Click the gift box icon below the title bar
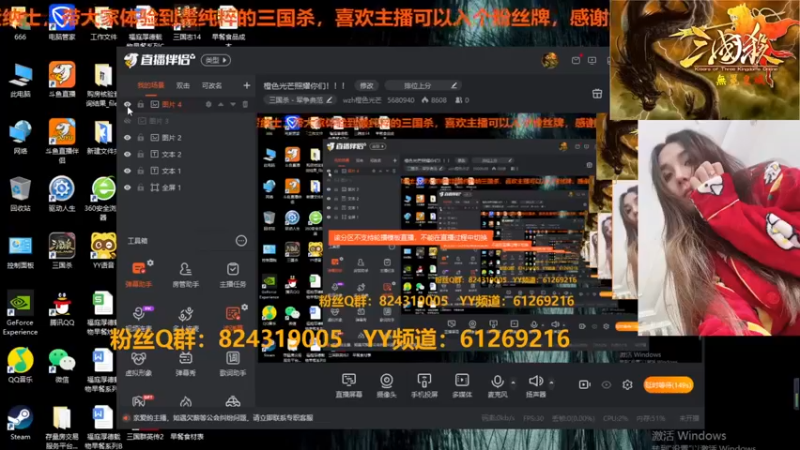The width and height of the screenshot is (800, 450). pyautogui.click(x=597, y=94)
